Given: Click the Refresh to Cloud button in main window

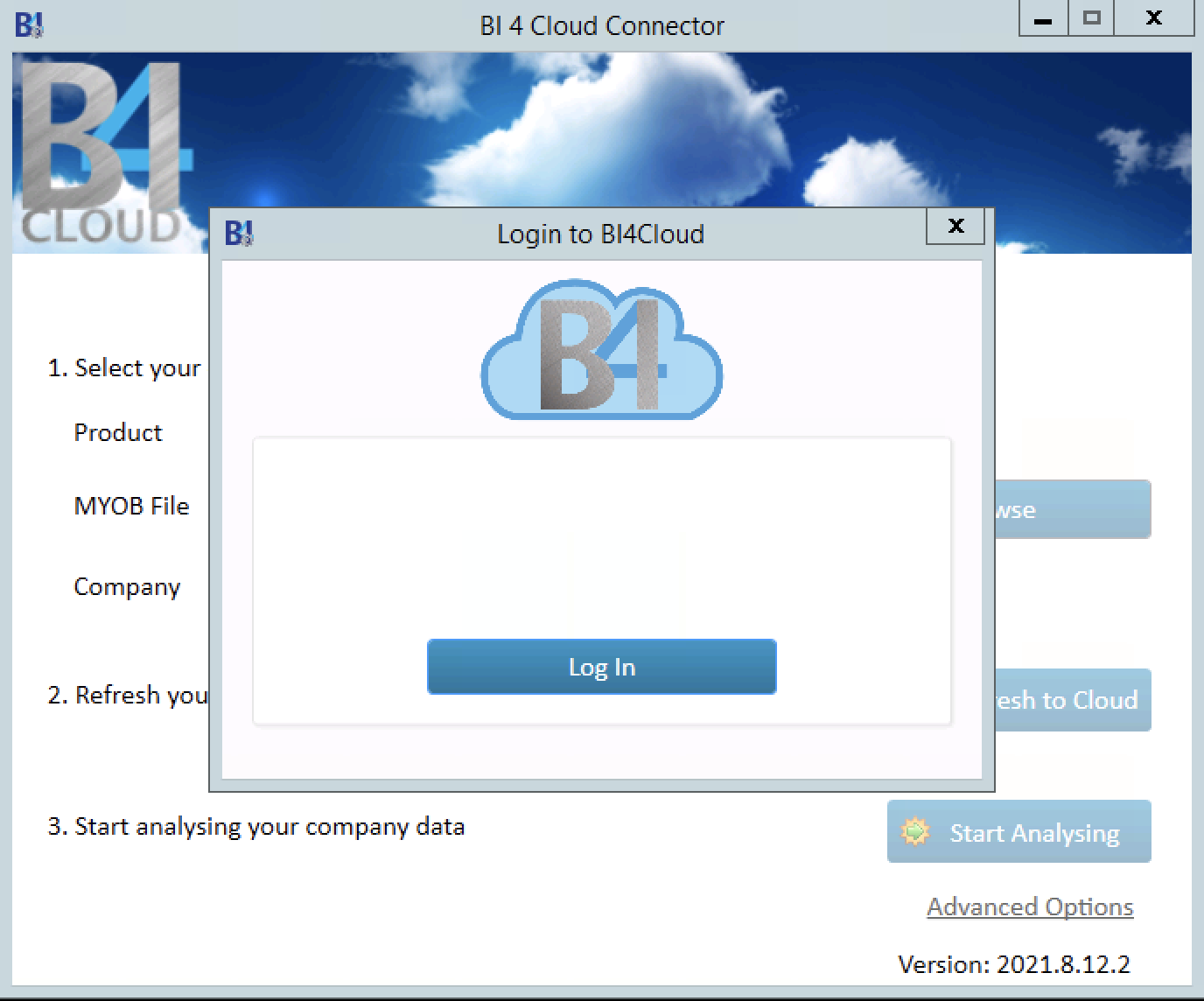Looking at the screenshot, I should point(1073,700).
